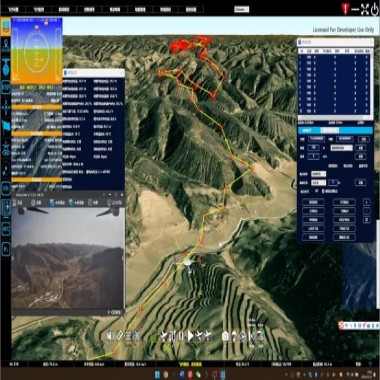Toggle the fullscreen expand arrows icon

365,9
